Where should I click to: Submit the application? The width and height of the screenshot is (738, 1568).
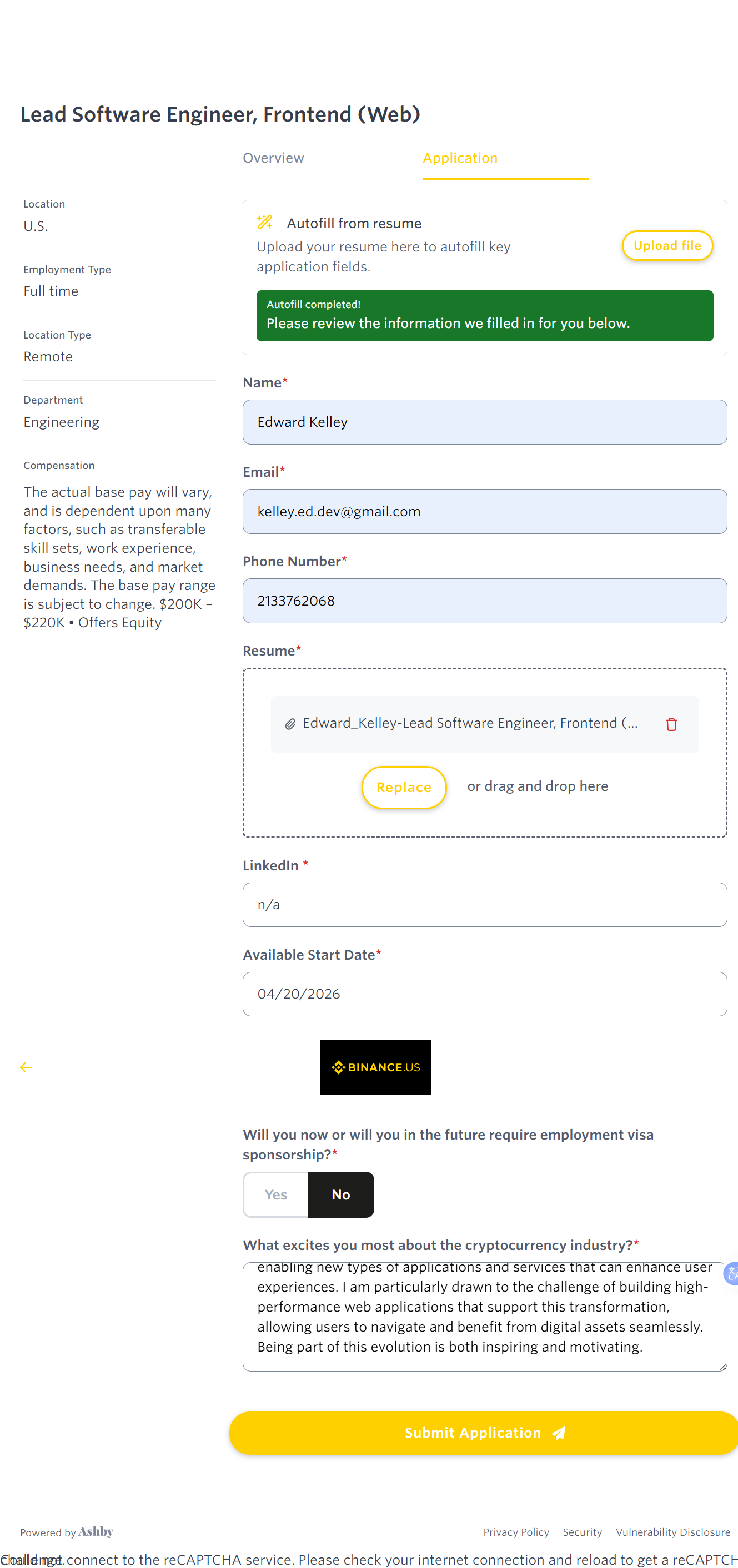(x=484, y=1433)
